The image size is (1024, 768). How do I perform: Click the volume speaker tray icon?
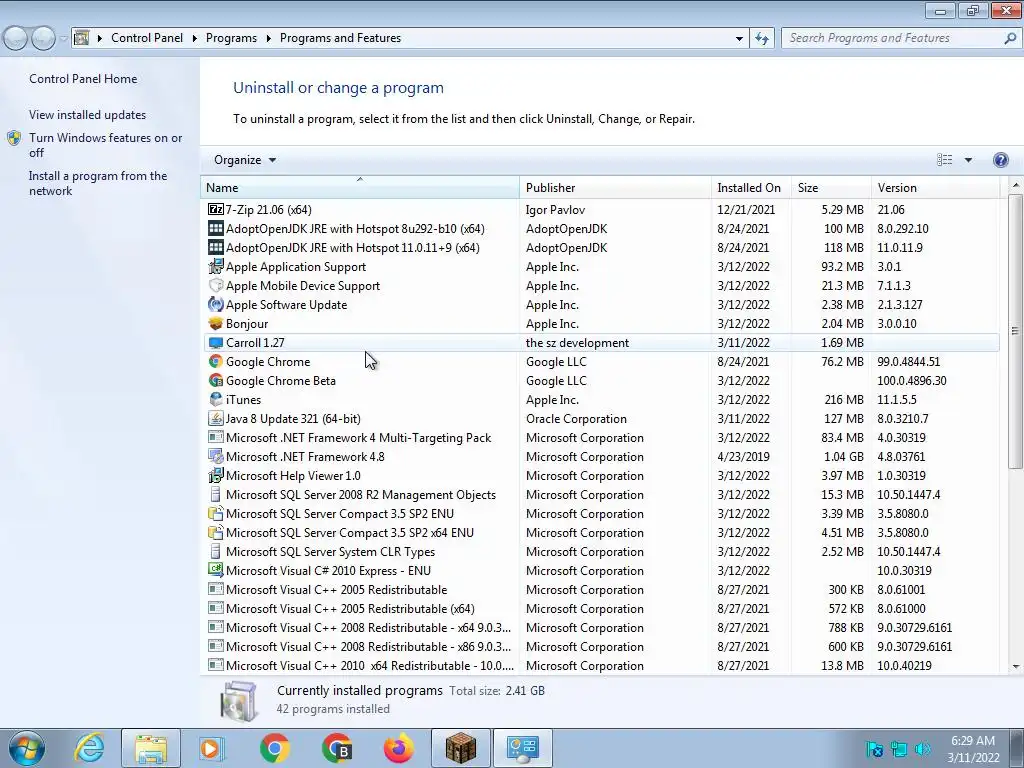pos(923,749)
